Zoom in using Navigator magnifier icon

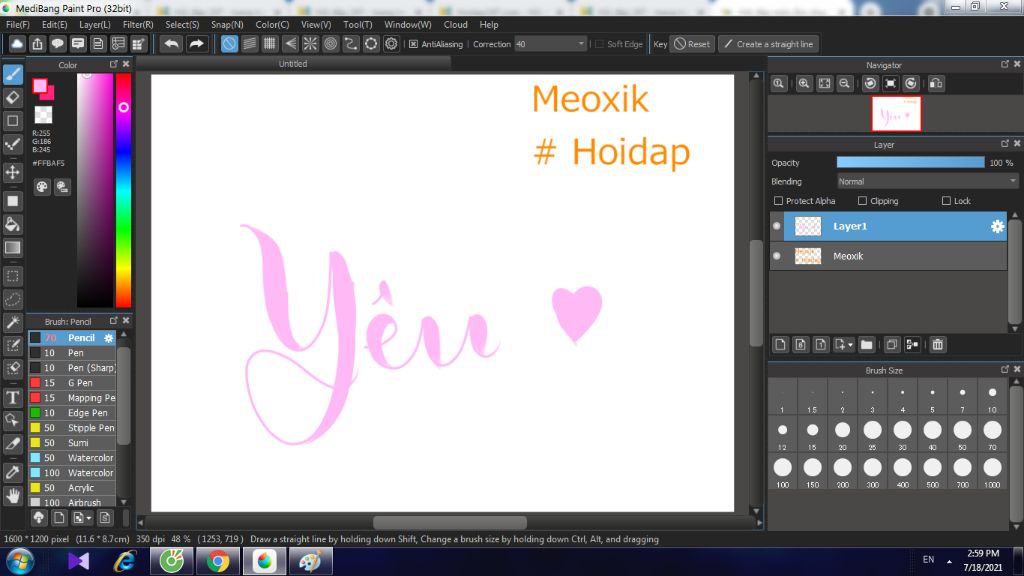point(804,84)
